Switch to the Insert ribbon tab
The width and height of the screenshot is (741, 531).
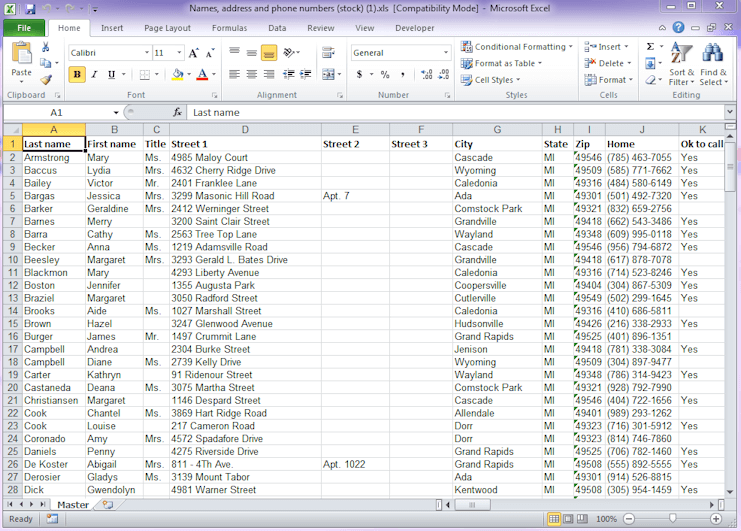112,28
